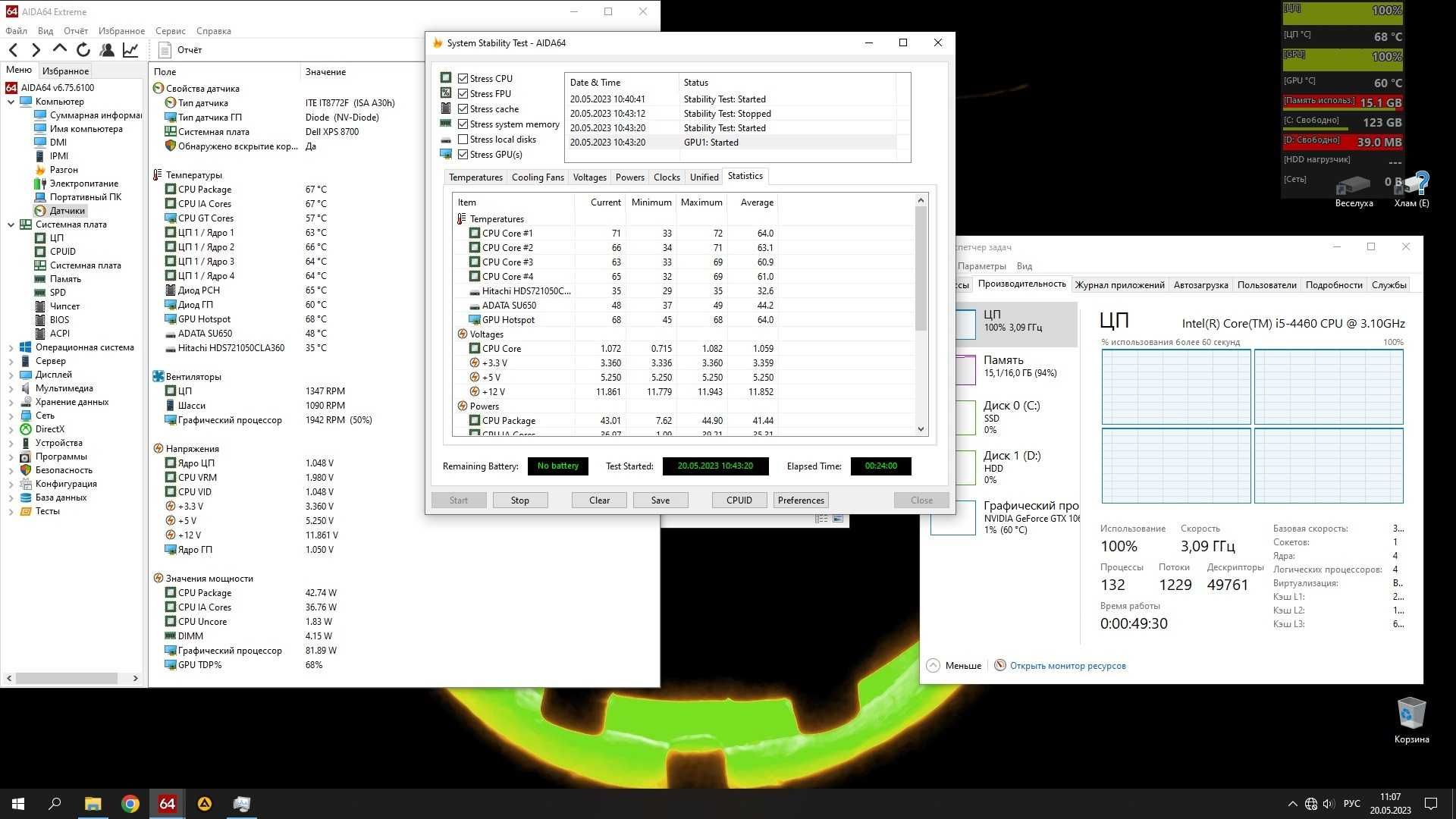This screenshot has height=819, width=1456.
Task: Open Preferences in Stability Test
Action: [x=800, y=500]
